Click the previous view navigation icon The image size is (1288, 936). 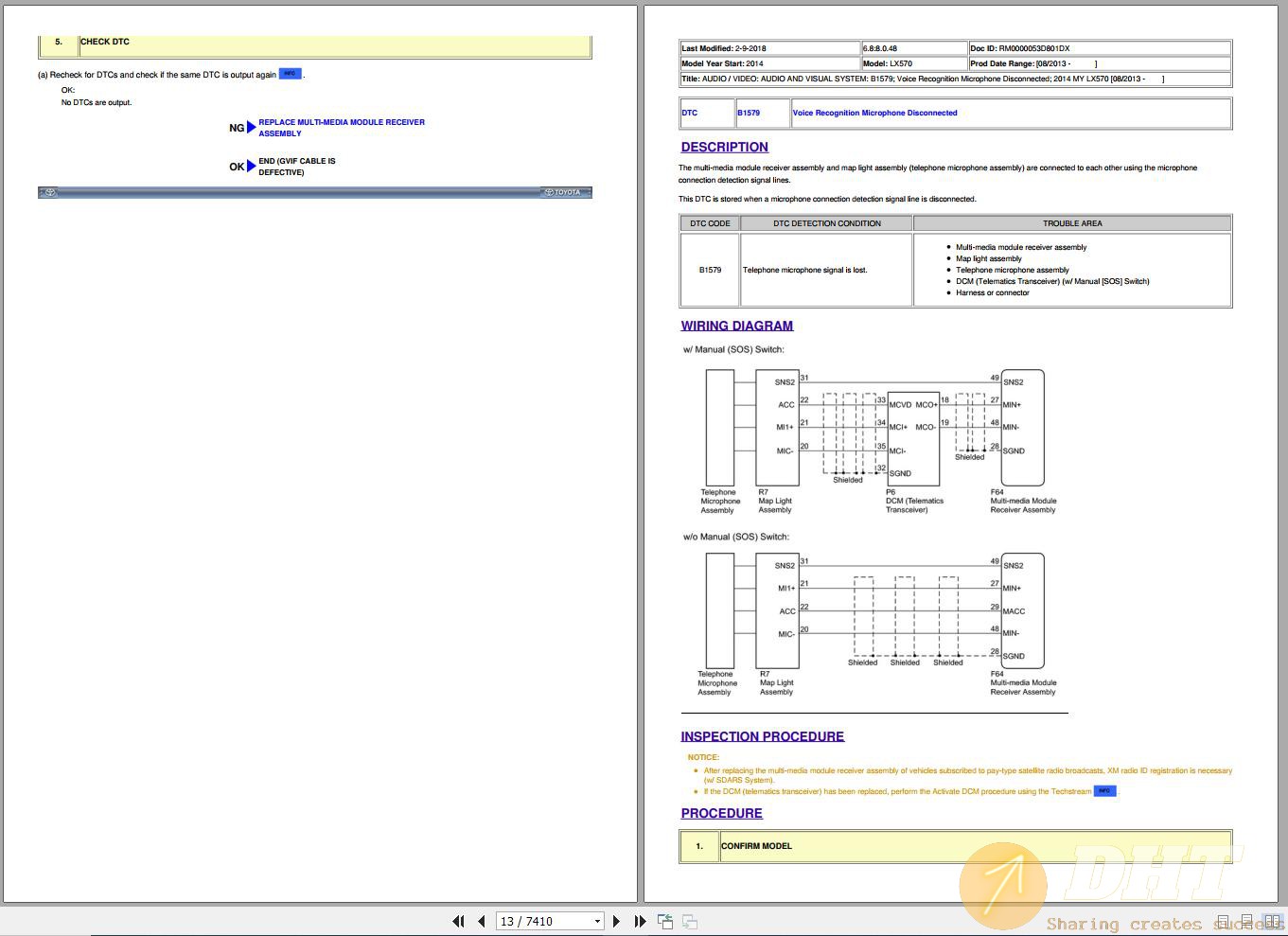pos(665,921)
